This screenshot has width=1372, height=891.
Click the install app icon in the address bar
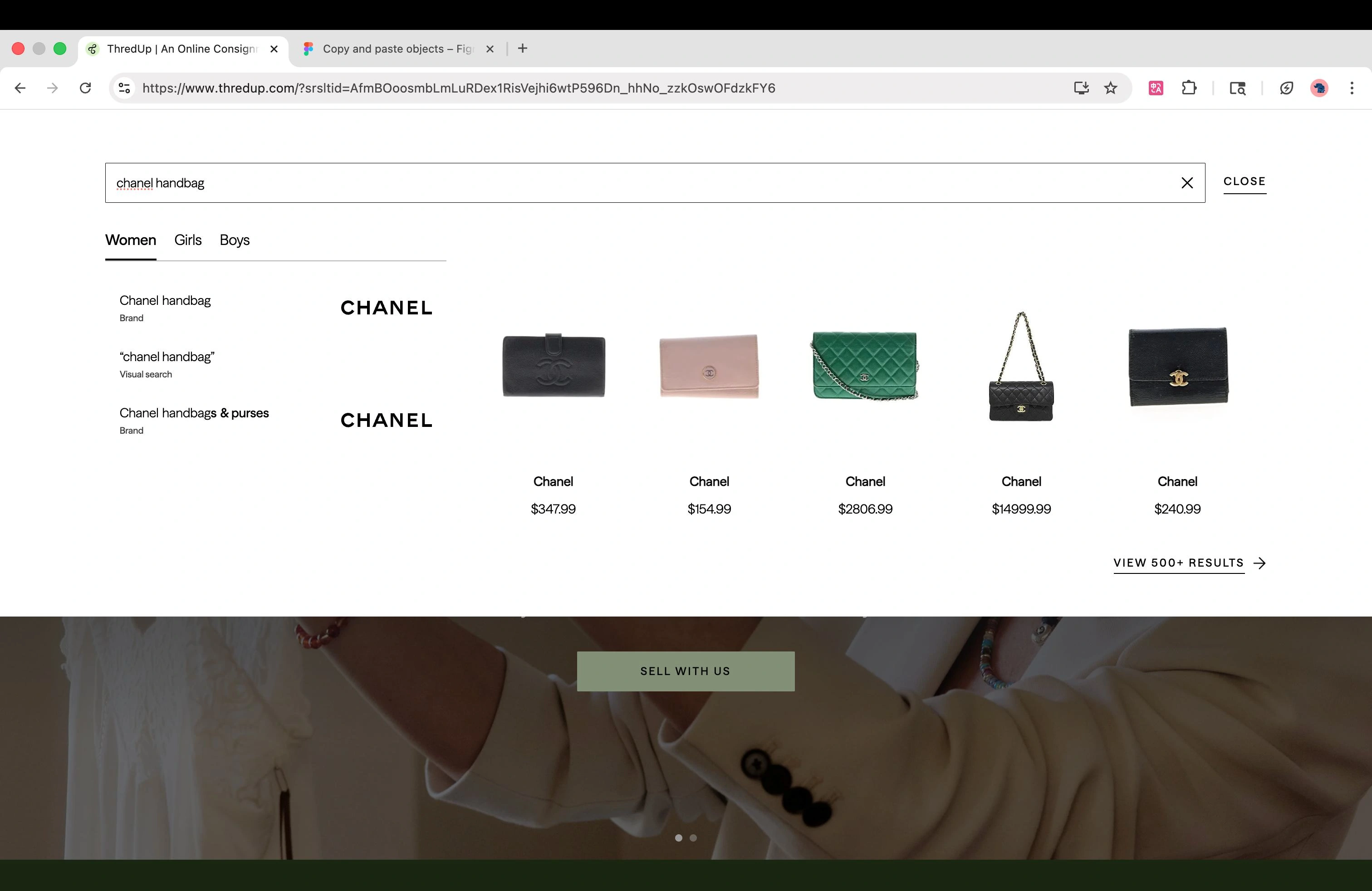point(1081,88)
